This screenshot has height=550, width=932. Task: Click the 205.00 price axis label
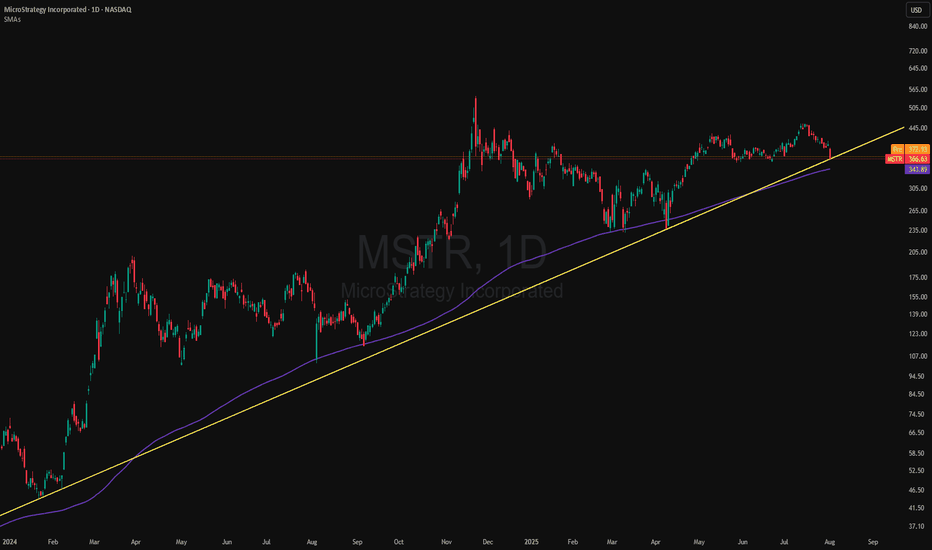(917, 253)
